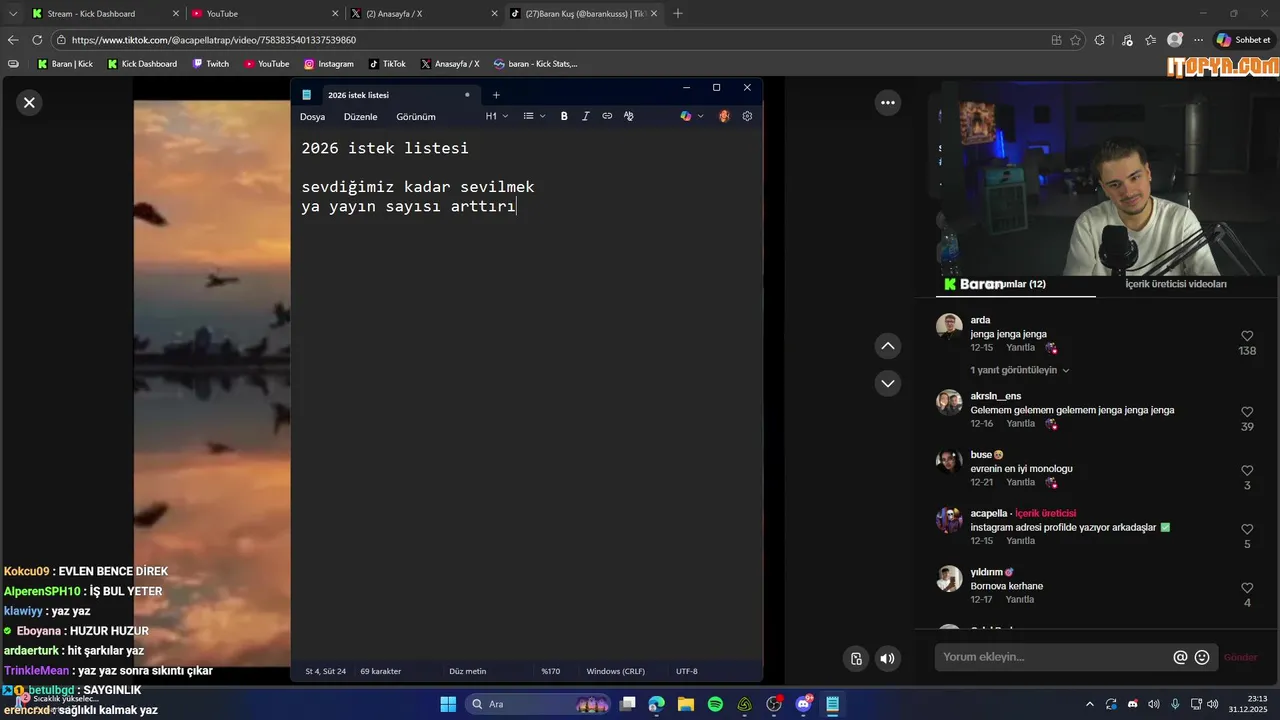Switch to the YouTube browser tab
This screenshot has height=720, width=1280.
265,14
